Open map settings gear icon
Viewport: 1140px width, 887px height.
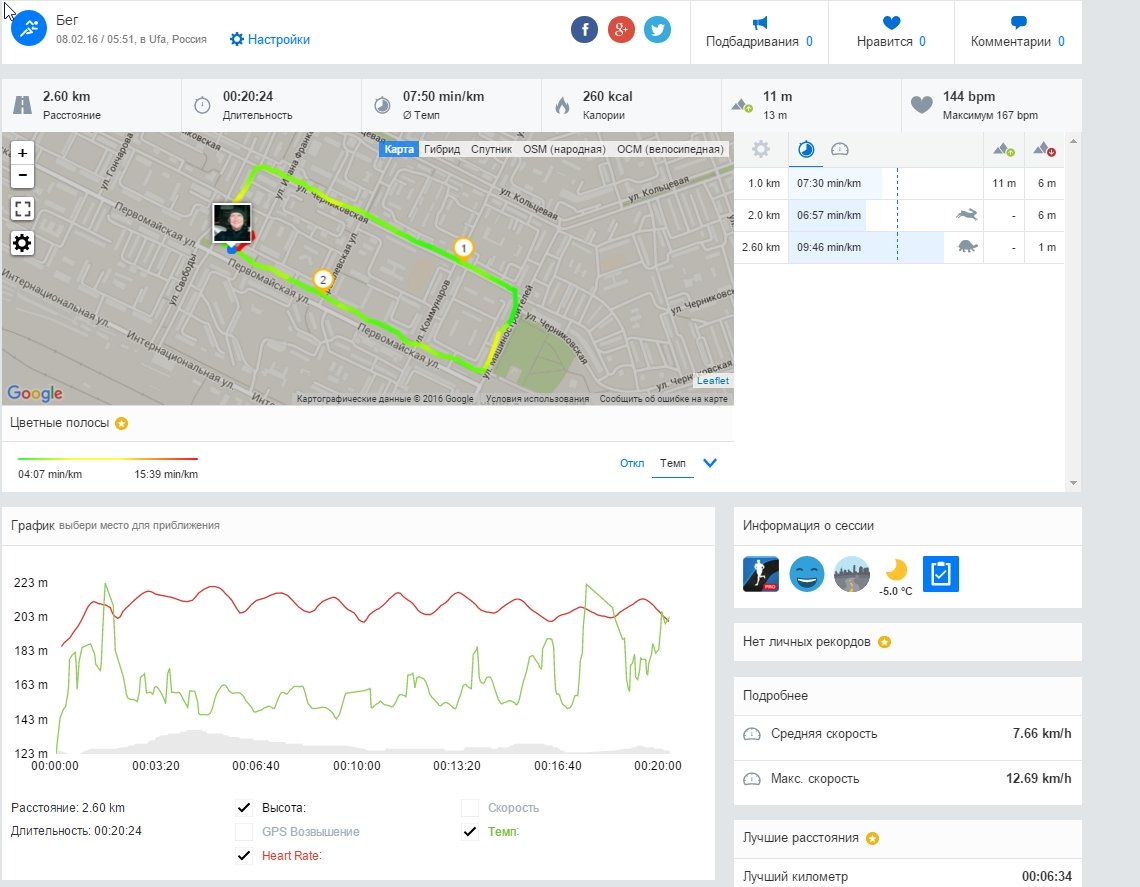pyautogui.click(x=22, y=243)
